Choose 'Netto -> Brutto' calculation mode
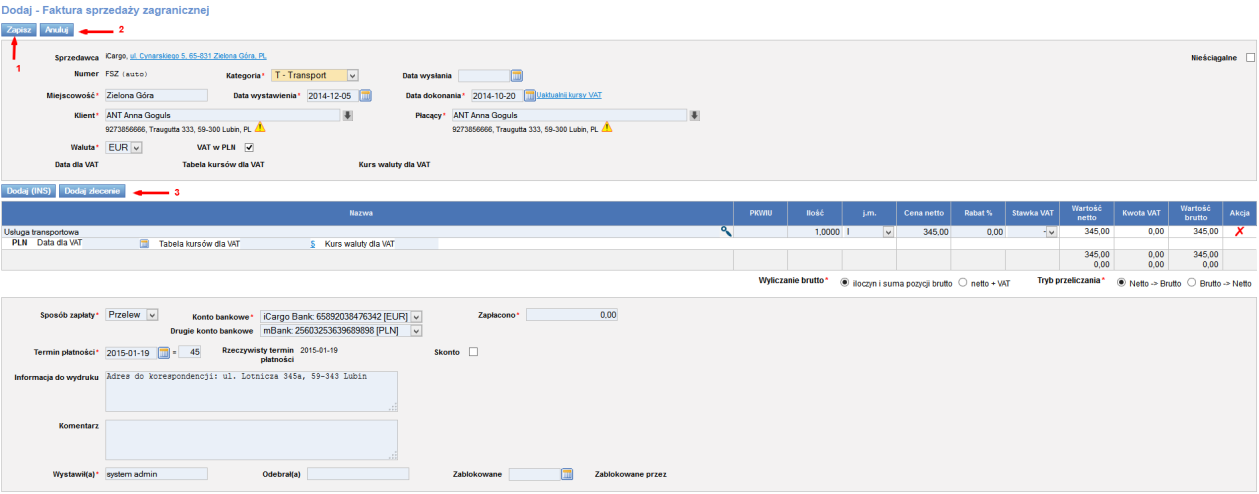Screen dimensions: 1259x494 1122,283
